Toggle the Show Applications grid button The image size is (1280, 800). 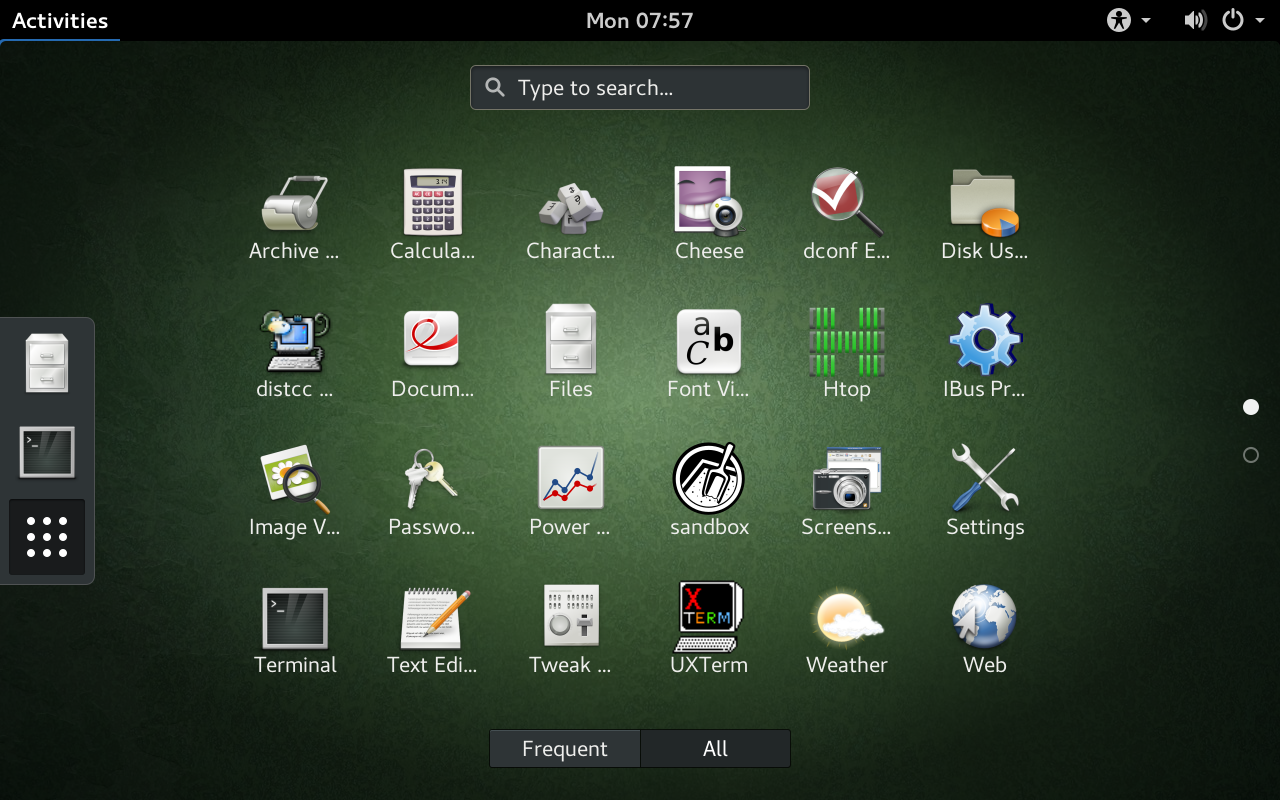47,537
